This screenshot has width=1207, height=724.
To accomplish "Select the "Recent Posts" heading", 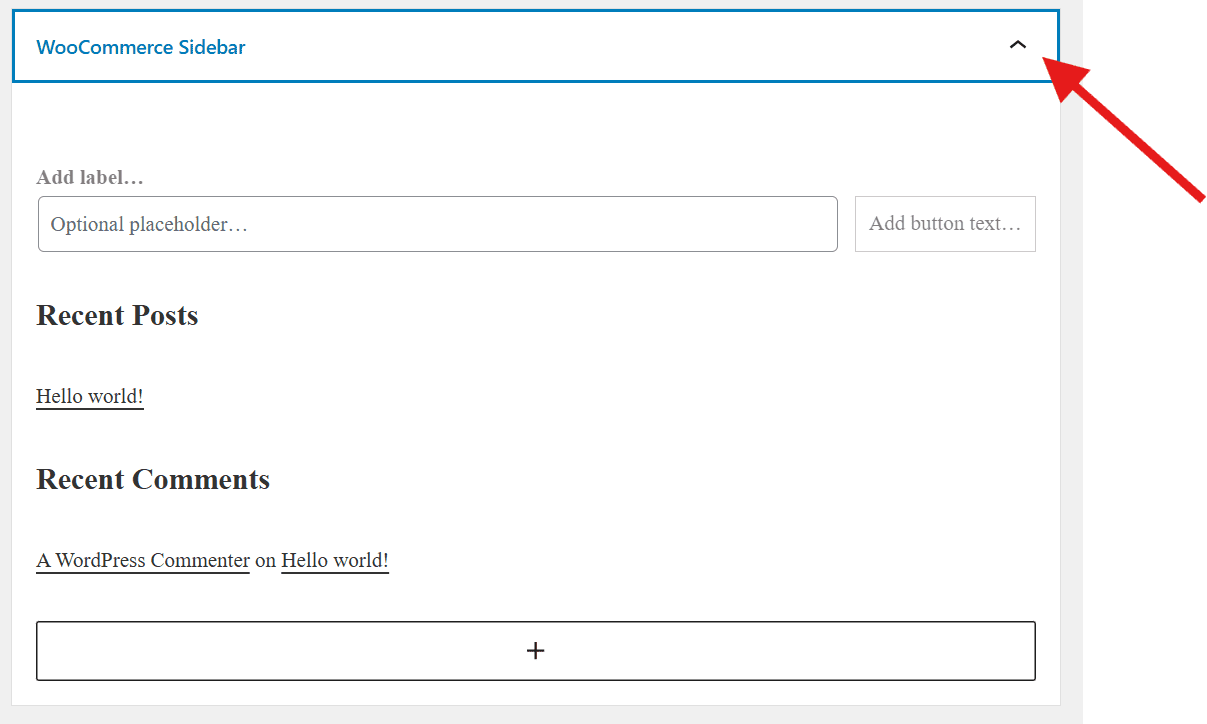I will [117, 315].
